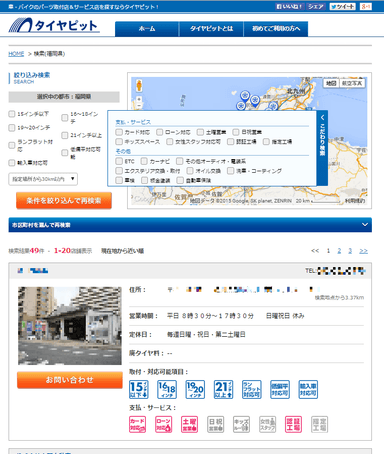
Task: Collapse the こだわり検索 side tab
Action: point(322,148)
